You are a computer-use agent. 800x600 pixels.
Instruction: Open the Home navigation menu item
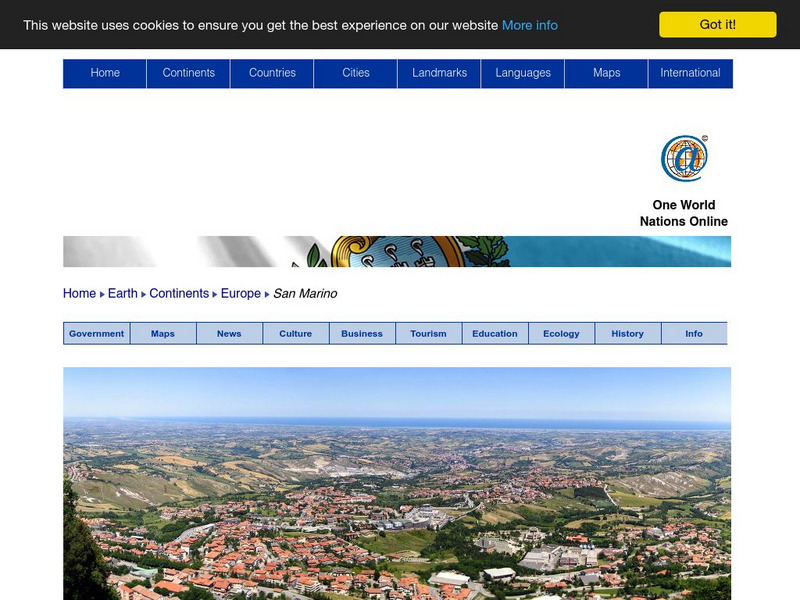tap(105, 73)
